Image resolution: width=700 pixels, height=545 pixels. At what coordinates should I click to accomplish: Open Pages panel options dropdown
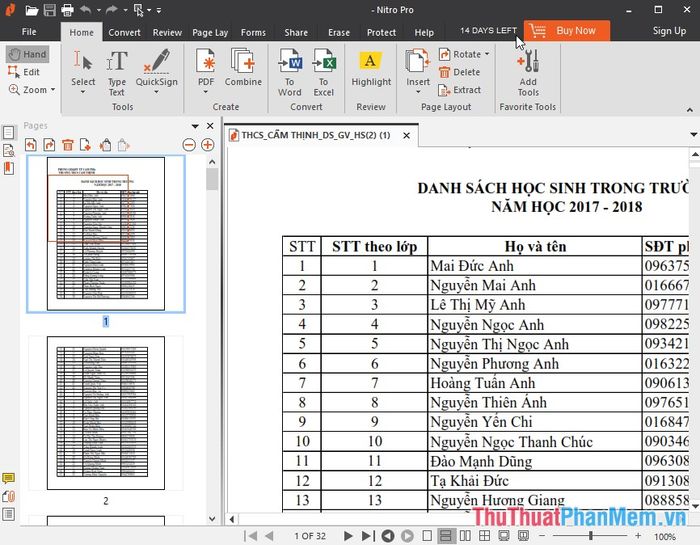tap(195, 126)
